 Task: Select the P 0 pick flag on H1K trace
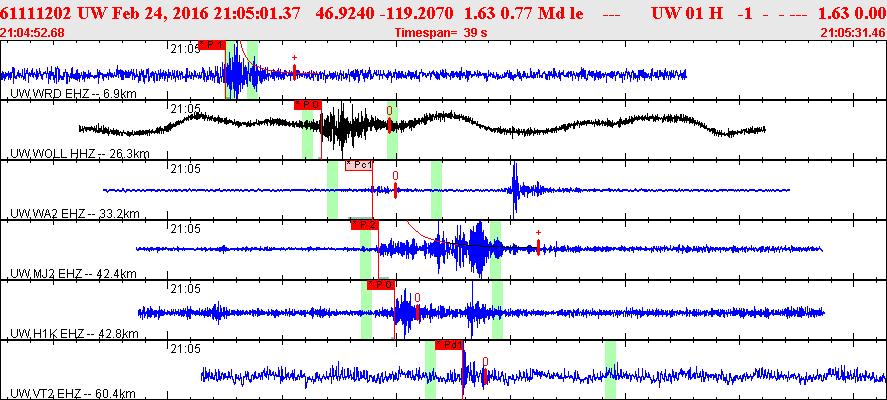pos(381,285)
